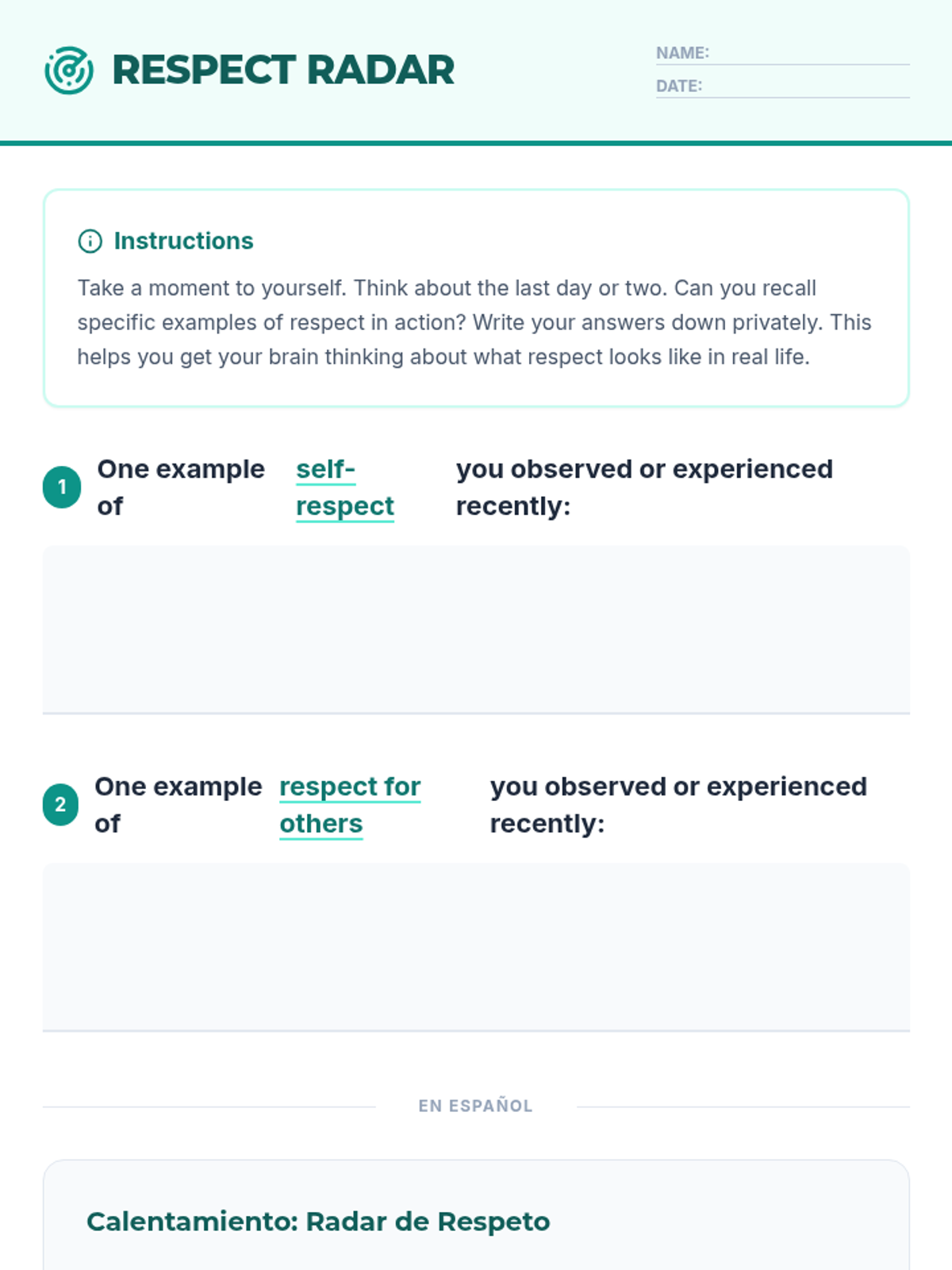Focus the self-respect answer box
952x1270 pixels.
click(476, 629)
